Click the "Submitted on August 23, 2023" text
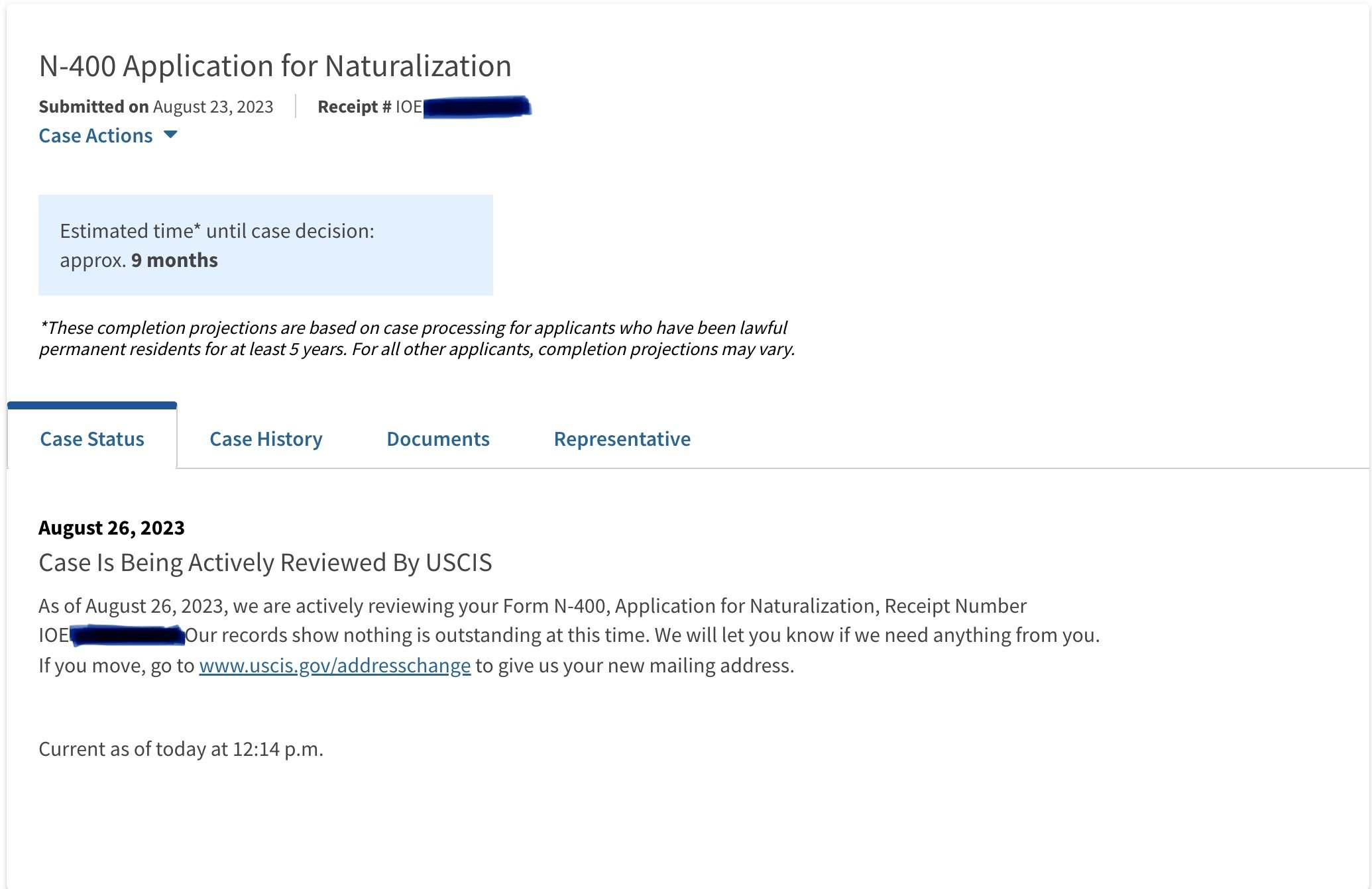 point(156,107)
